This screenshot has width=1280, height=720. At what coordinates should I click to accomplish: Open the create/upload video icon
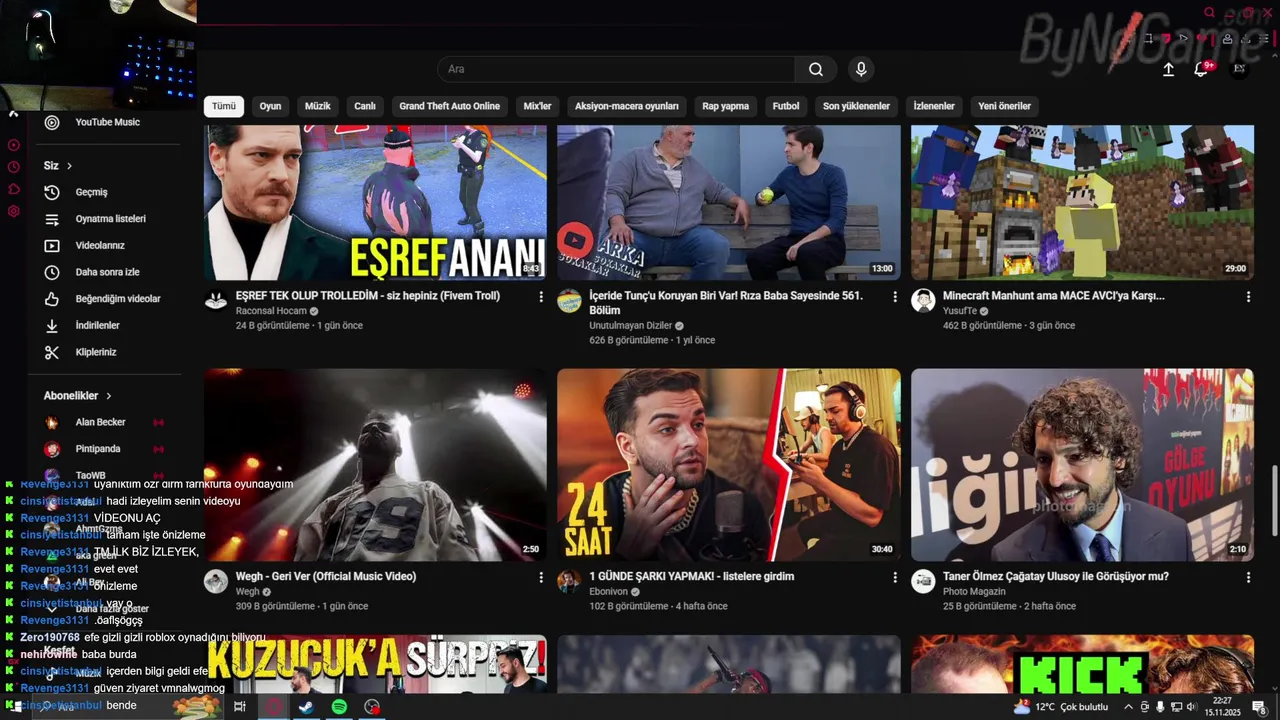pos(1168,69)
